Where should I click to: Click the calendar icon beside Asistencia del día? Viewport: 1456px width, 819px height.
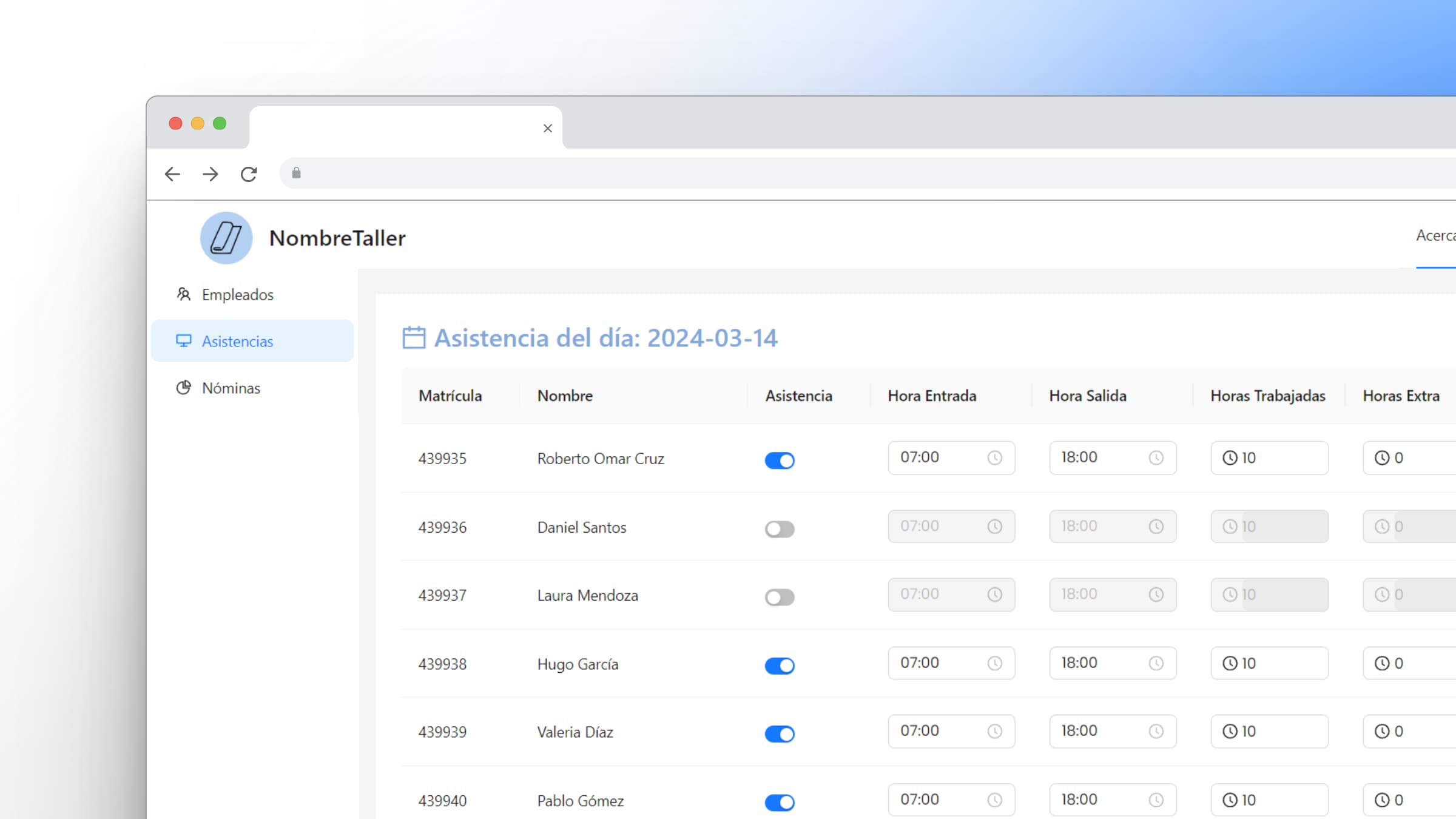414,338
